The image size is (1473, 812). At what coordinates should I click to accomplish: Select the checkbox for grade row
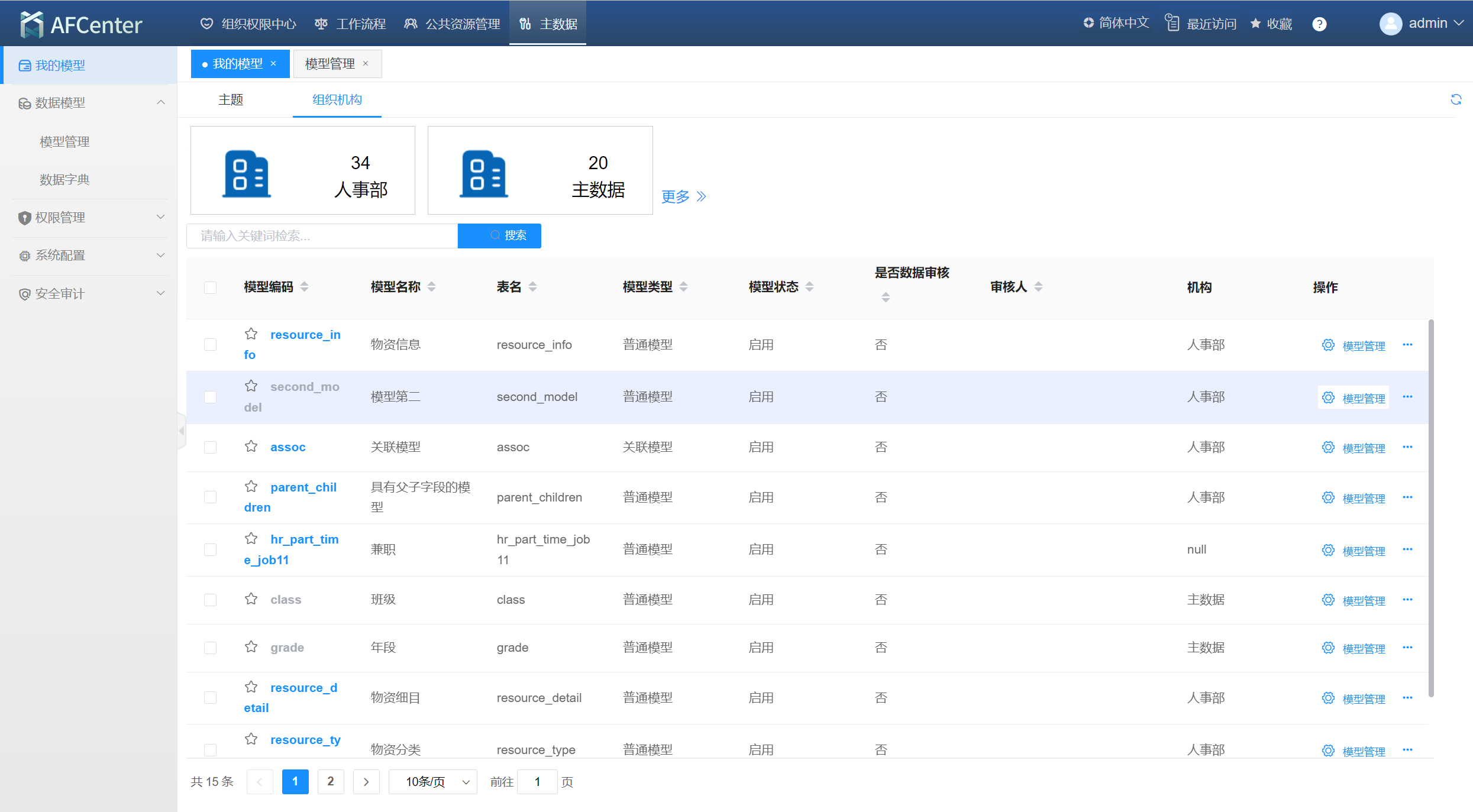pyautogui.click(x=210, y=648)
